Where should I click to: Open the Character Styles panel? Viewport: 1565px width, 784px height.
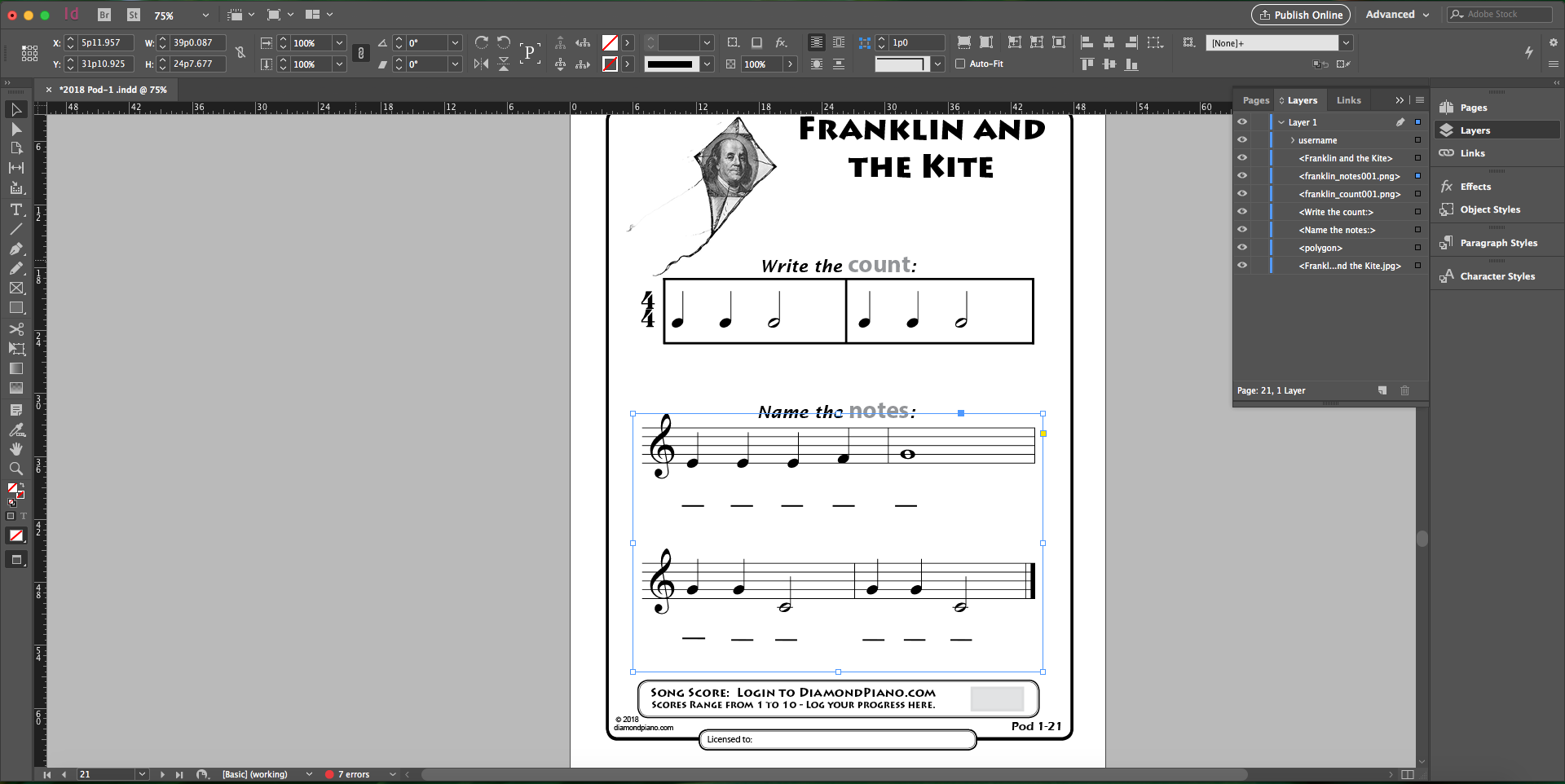pos(1496,276)
